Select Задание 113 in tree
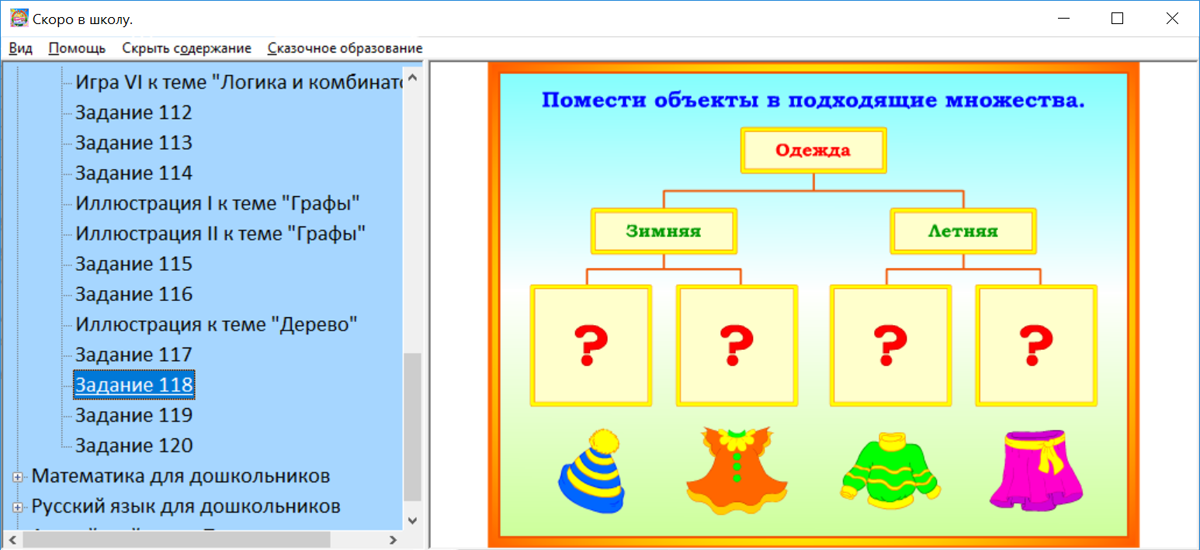Screen dimensions: 1200x550 pos(134,143)
